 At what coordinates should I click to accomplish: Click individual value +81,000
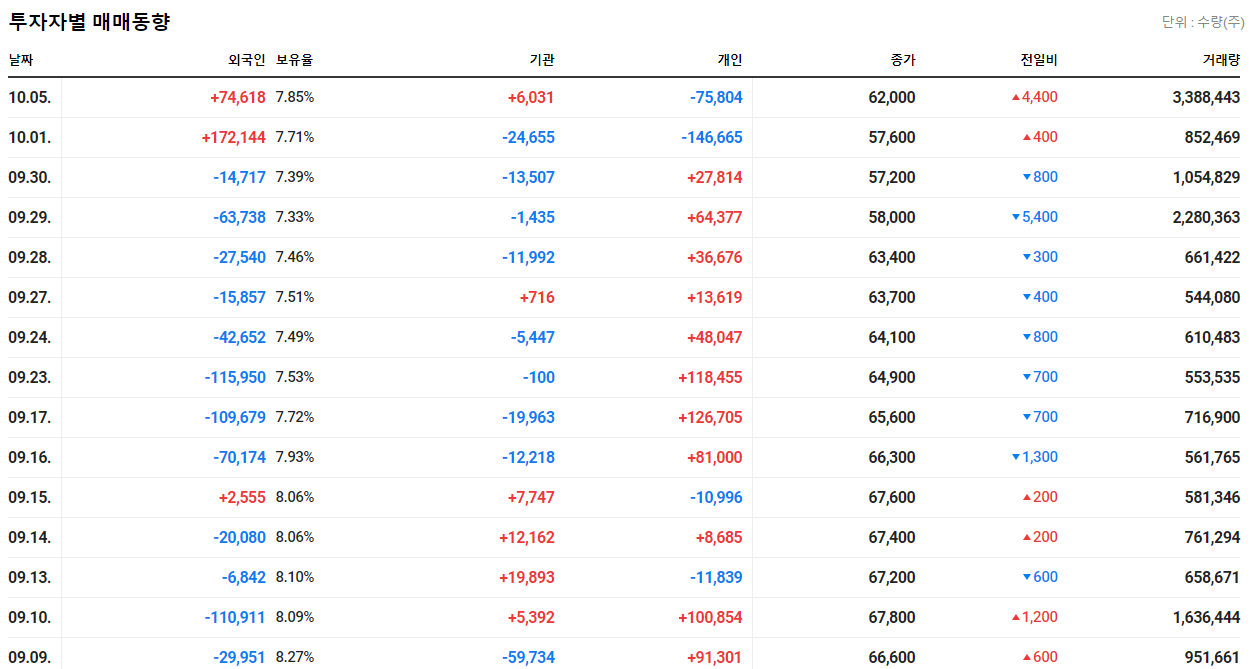(714, 457)
